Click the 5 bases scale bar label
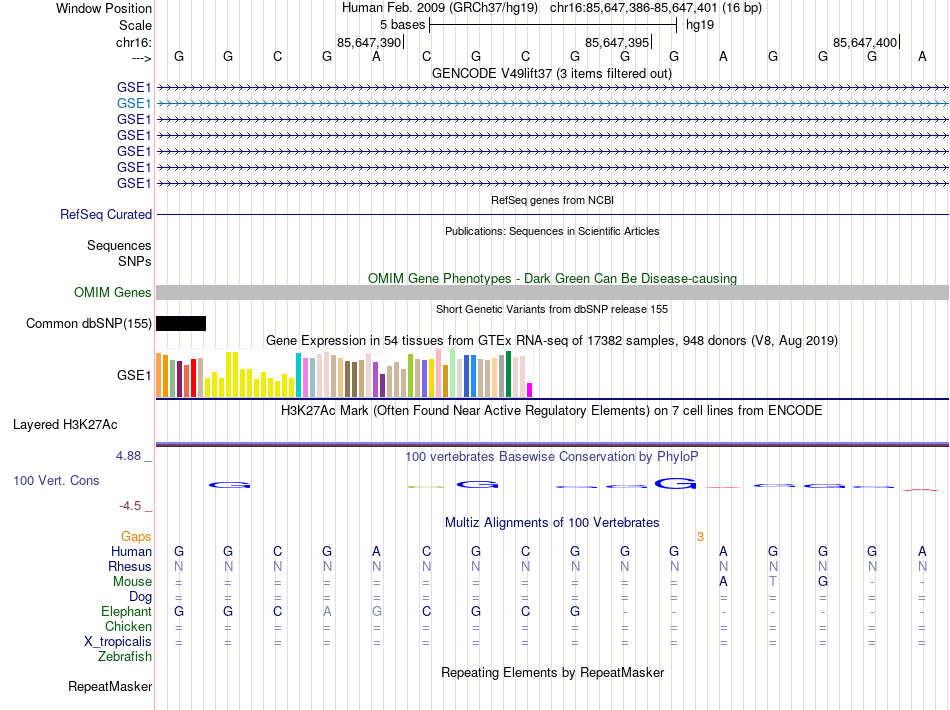Viewport: 950px width, 710px height. [402, 25]
